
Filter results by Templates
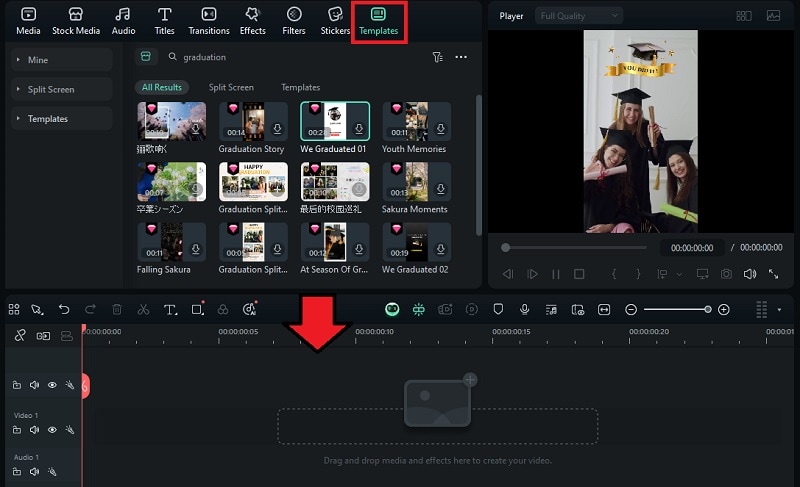pyautogui.click(x=301, y=87)
